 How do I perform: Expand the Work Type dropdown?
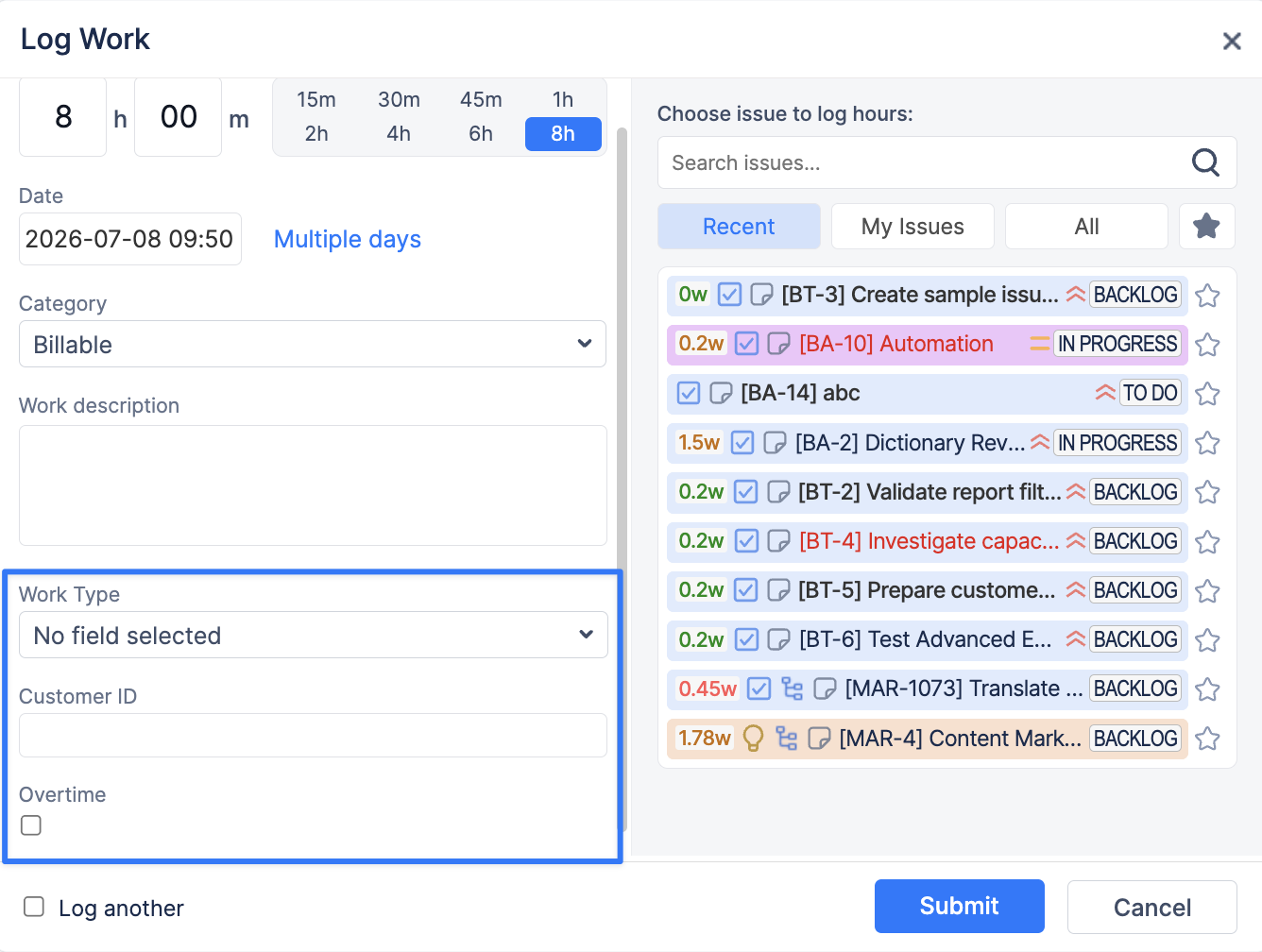(x=313, y=635)
